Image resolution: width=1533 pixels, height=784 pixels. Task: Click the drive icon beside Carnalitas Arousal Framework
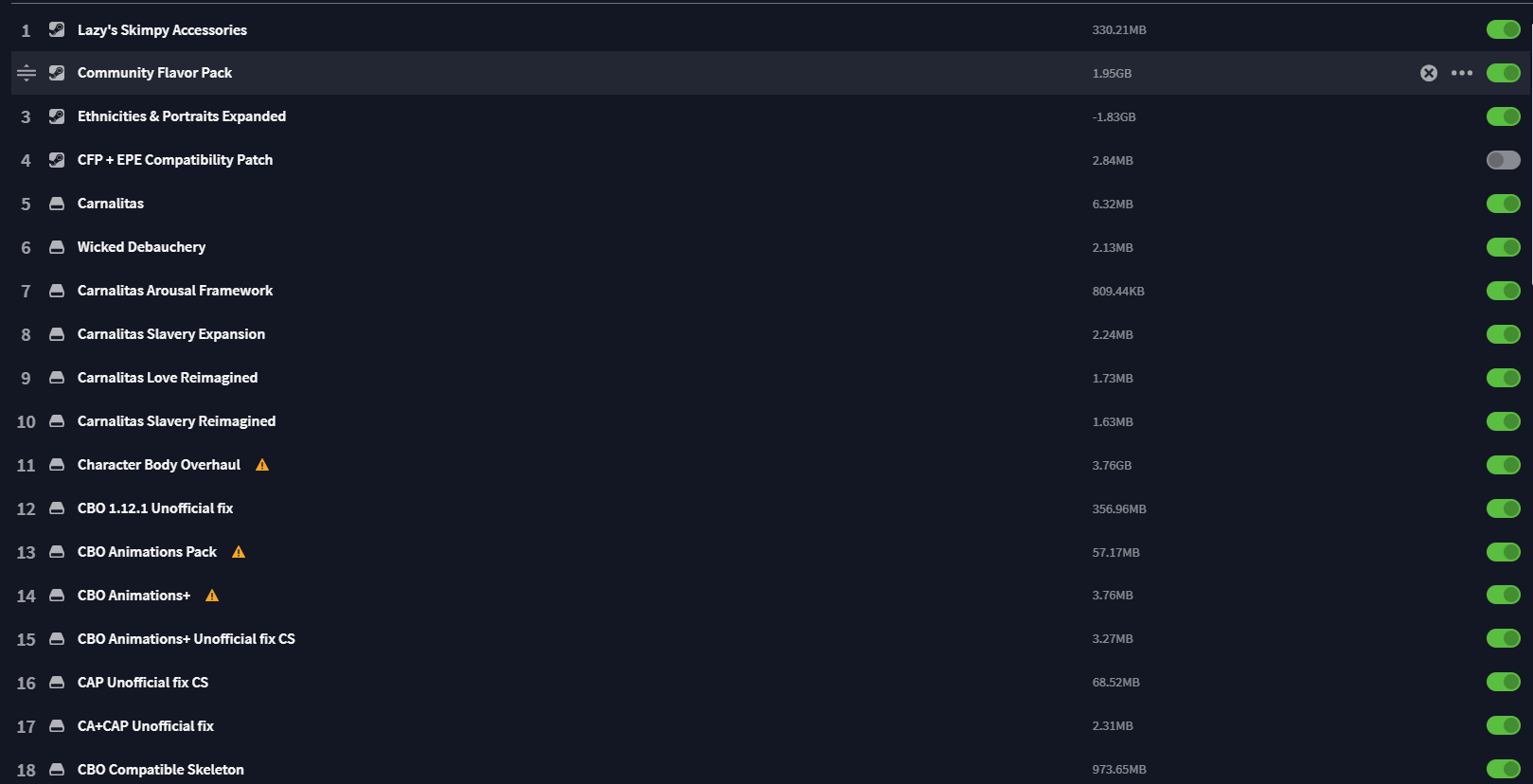coord(57,291)
